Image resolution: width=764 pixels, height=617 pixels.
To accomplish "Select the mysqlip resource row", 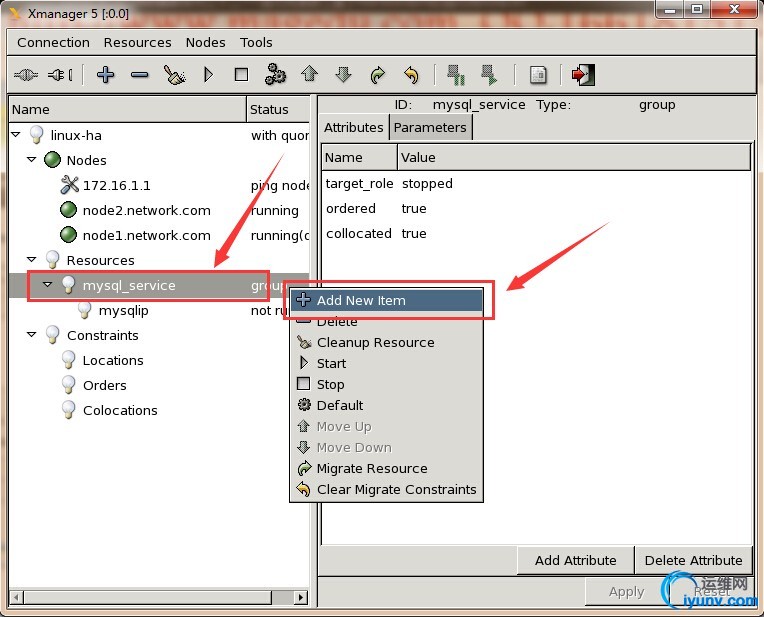I will (x=159, y=310).
